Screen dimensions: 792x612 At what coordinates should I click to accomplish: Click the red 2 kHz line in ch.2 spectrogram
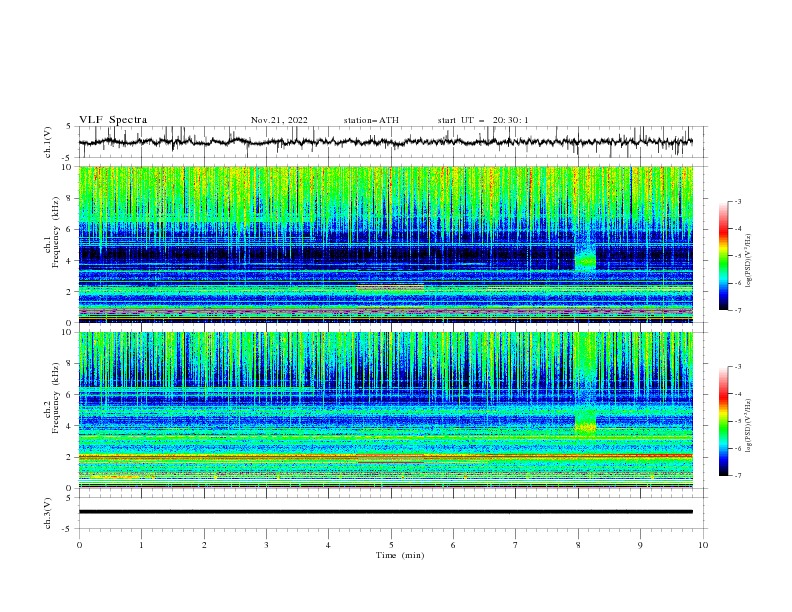point(385,456)
